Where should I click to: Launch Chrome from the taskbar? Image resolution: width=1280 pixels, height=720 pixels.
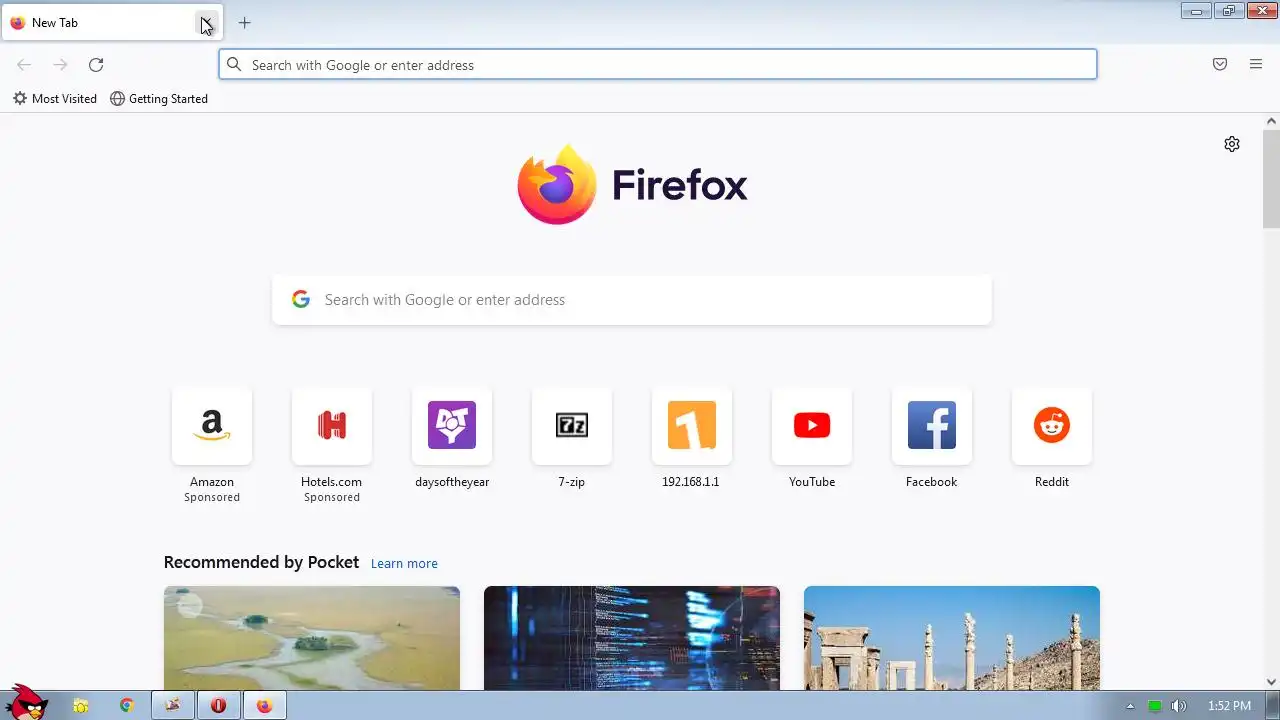tap(127, 706)
